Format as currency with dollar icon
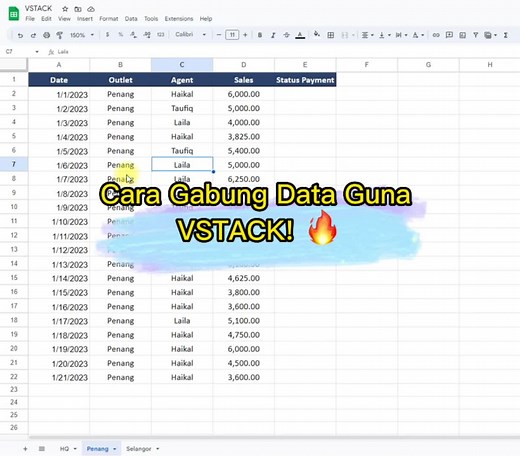The width and height of the screenshot is (520, 456). point(107,35)
